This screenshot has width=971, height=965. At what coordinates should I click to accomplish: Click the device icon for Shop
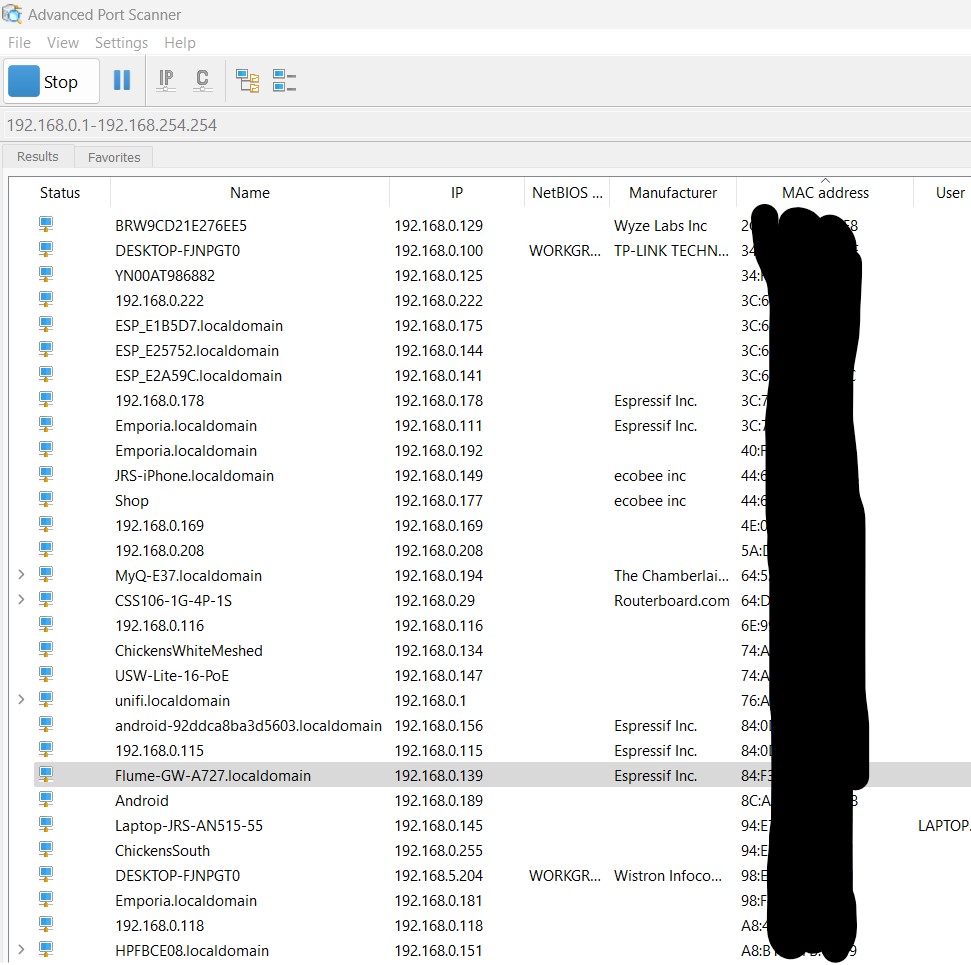(46, 499)
